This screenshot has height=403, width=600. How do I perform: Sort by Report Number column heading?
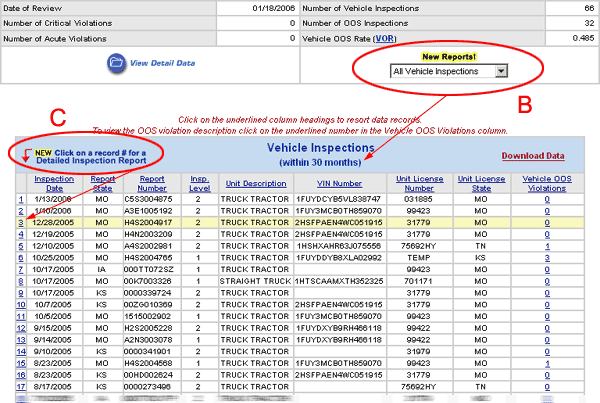(152, 183)
